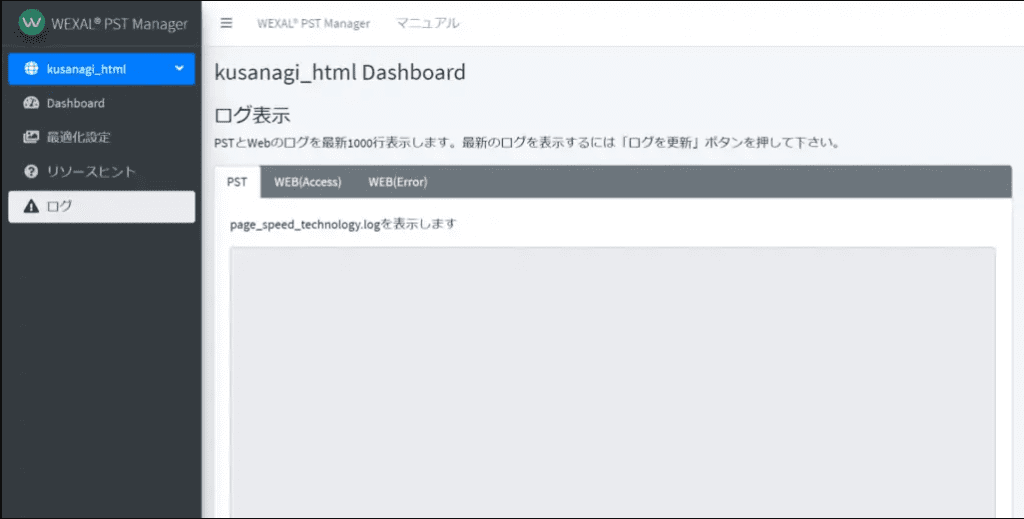
Task: Click the ログ表示 heading
Action: [x=252, y=115]
